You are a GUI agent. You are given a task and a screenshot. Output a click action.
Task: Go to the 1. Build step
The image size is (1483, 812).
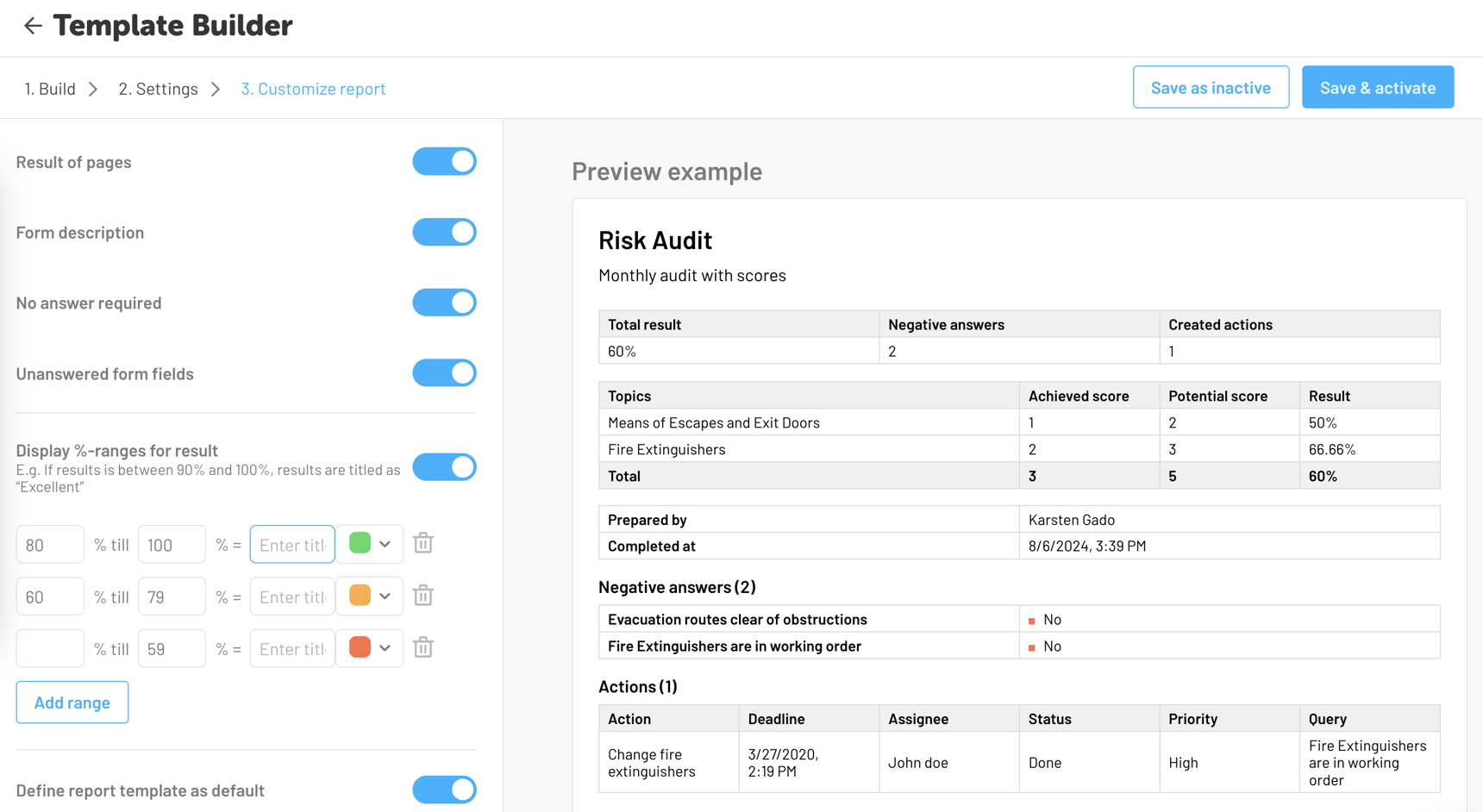(x=50, y=89)
